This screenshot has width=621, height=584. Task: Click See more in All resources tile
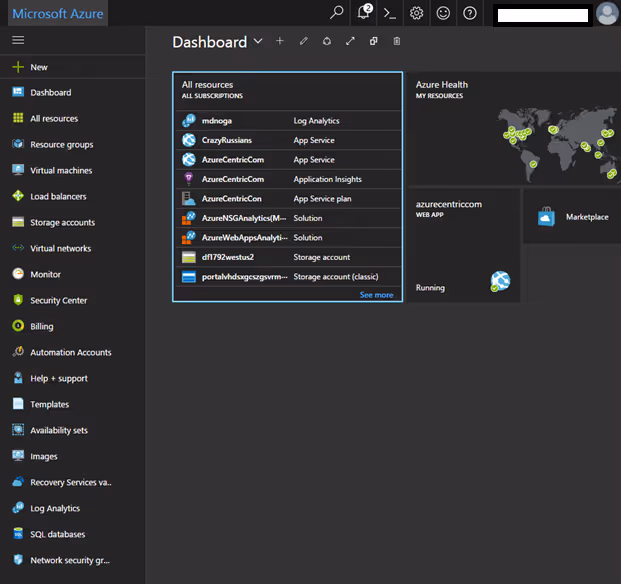pyautogui.click(x=376, y=295)
